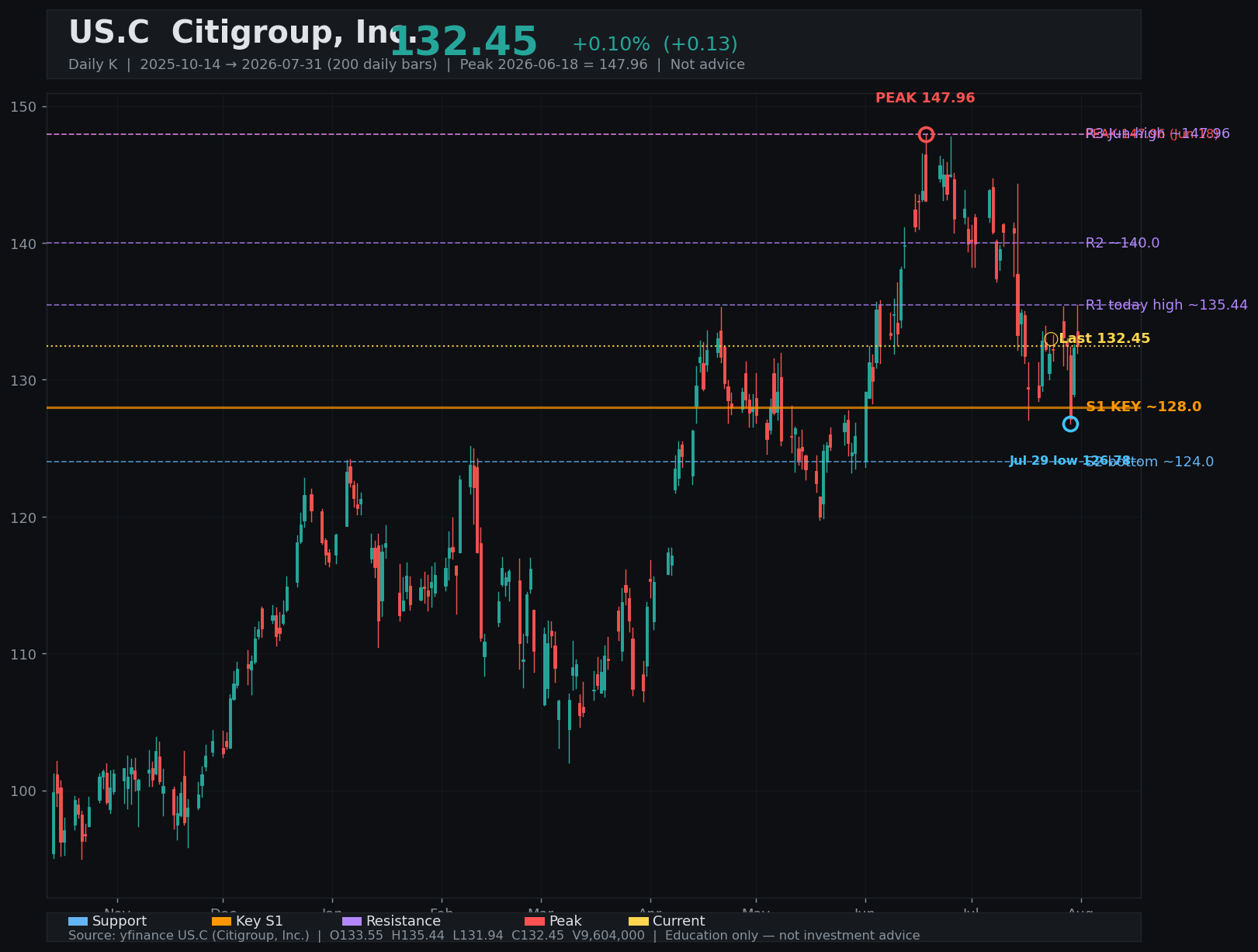
Task: Click the 'R2 ~140.0' resistance label
Action: click(1122, 243)
